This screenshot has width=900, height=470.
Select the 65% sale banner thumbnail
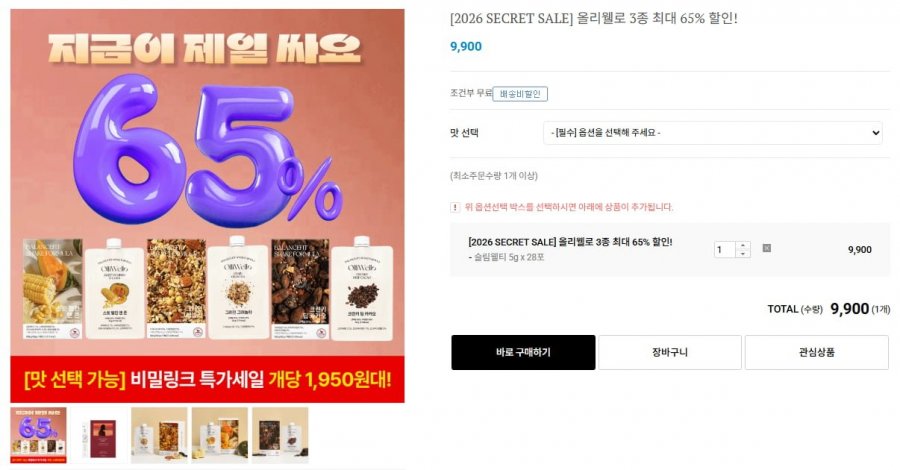(38, 436)
